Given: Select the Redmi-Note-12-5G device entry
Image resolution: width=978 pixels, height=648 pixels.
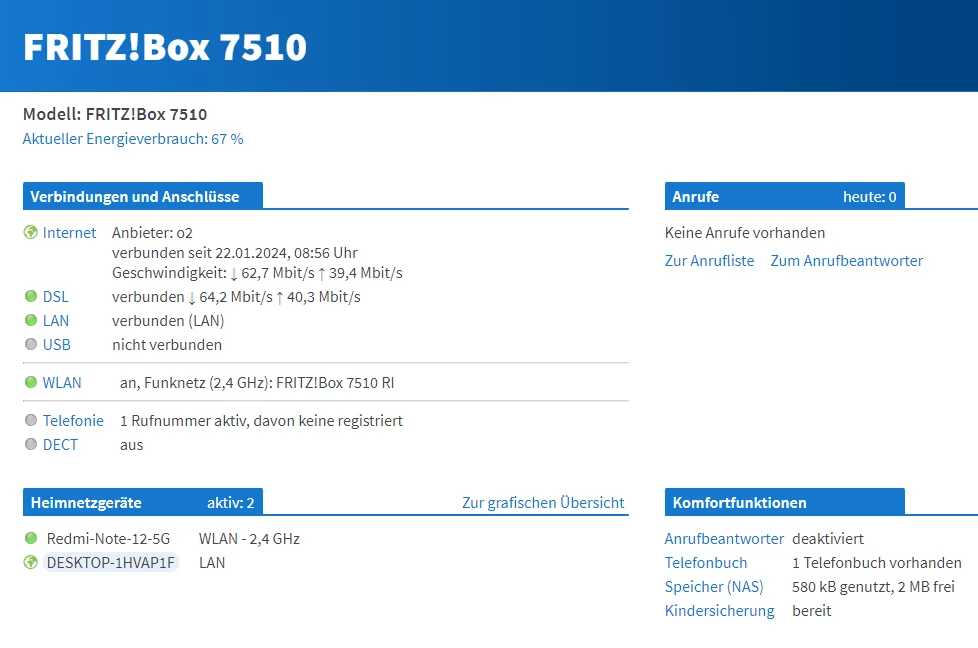Looking at the screenshot, I should coord(108,539).
